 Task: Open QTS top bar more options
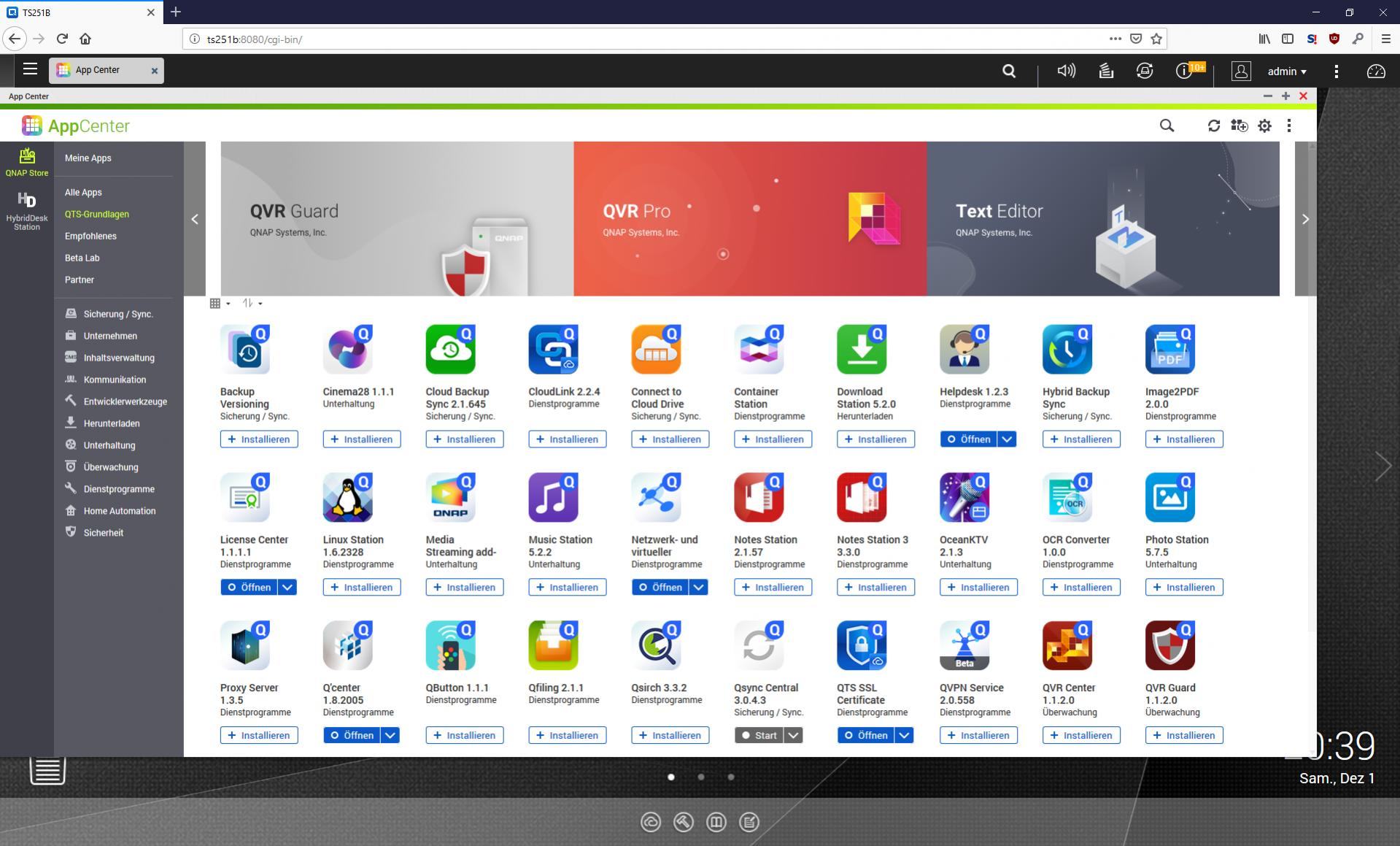point(1337,71)
